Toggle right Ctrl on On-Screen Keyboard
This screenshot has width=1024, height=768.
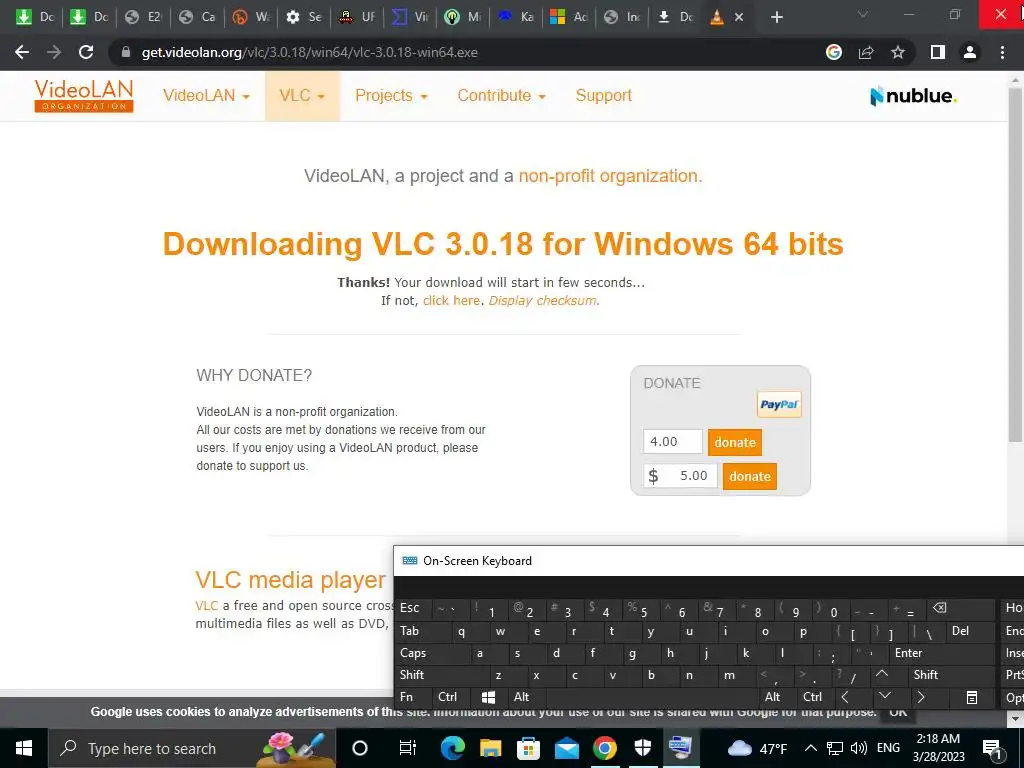point(814,697)
